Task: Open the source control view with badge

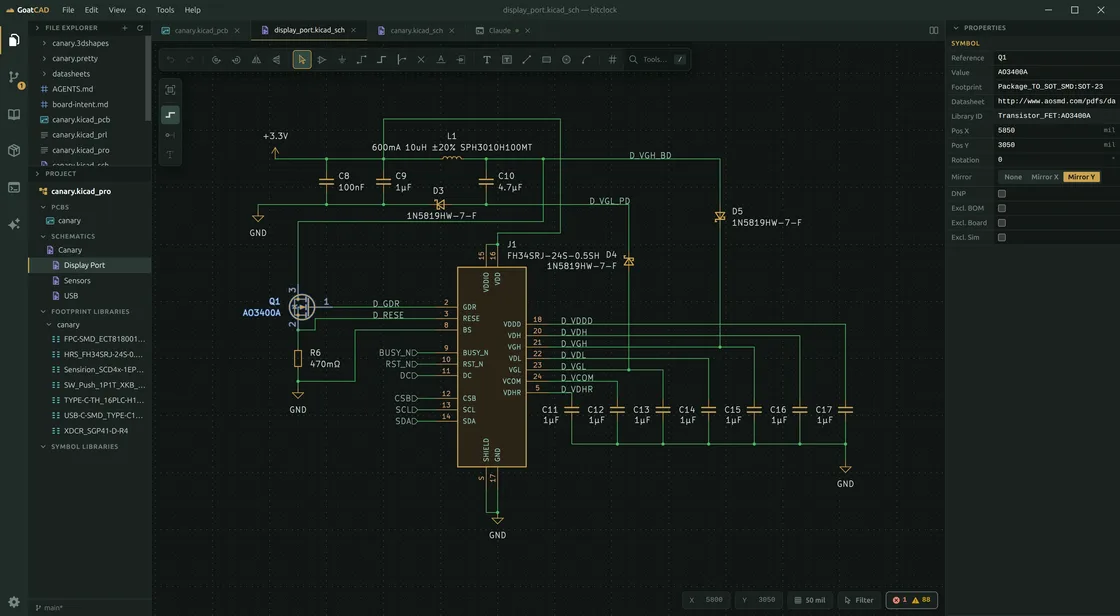Action: point(14,77)
